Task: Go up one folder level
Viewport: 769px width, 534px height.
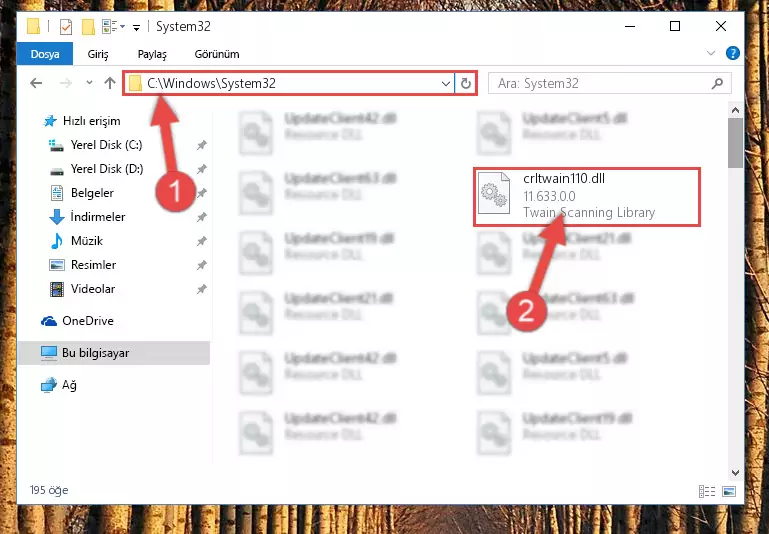Action: pyautogui.click(x=110, y=83)
